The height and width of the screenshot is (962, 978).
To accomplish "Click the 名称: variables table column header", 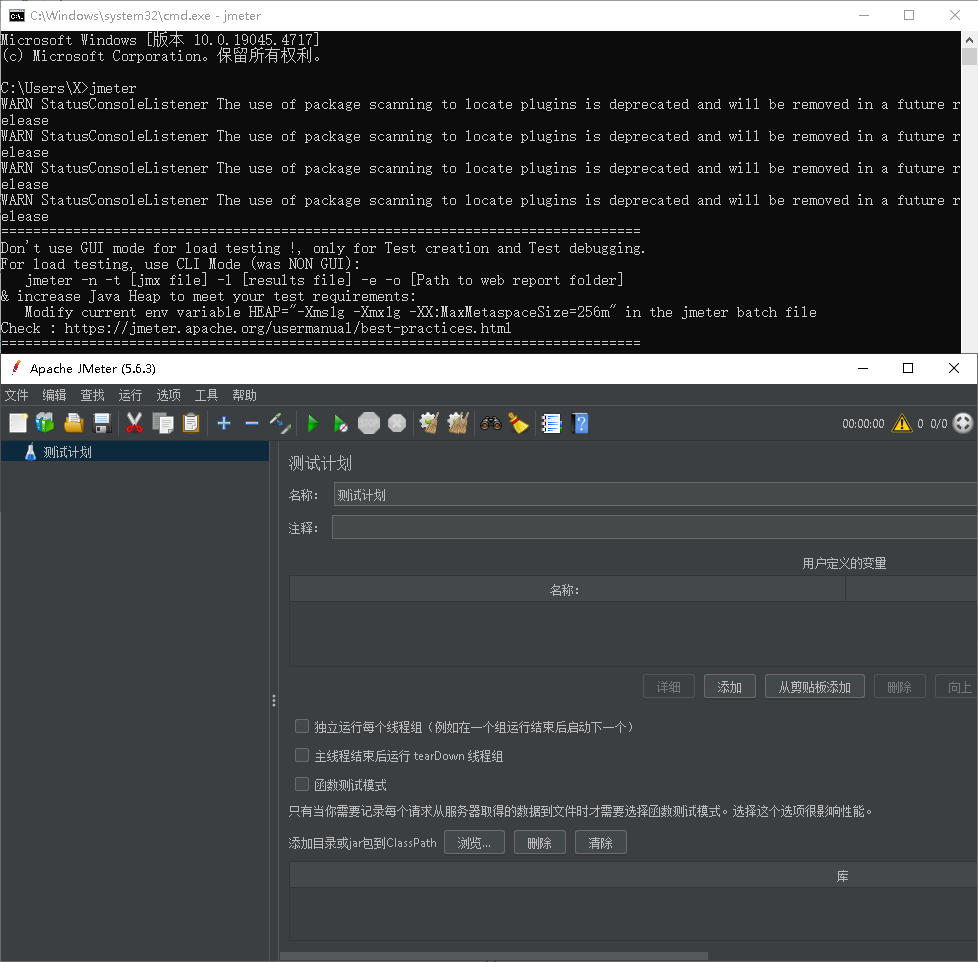I will [x=567, y=590].
